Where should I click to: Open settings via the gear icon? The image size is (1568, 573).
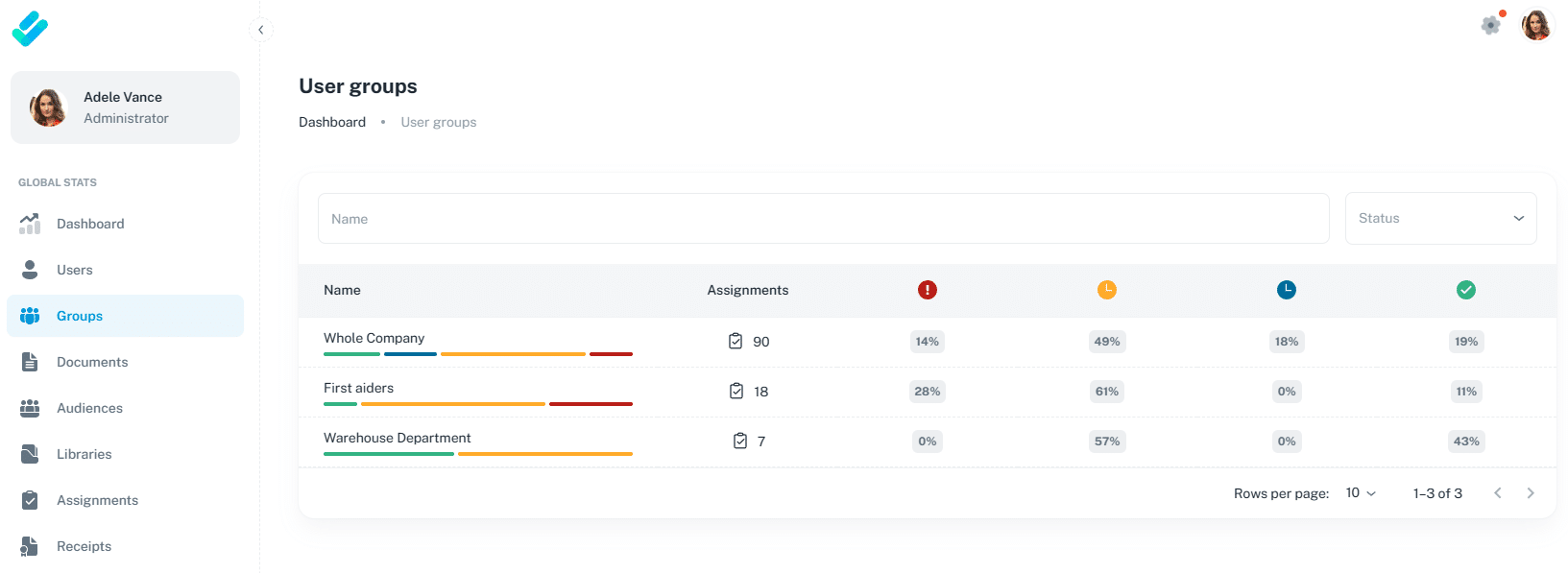(1490, 26)
